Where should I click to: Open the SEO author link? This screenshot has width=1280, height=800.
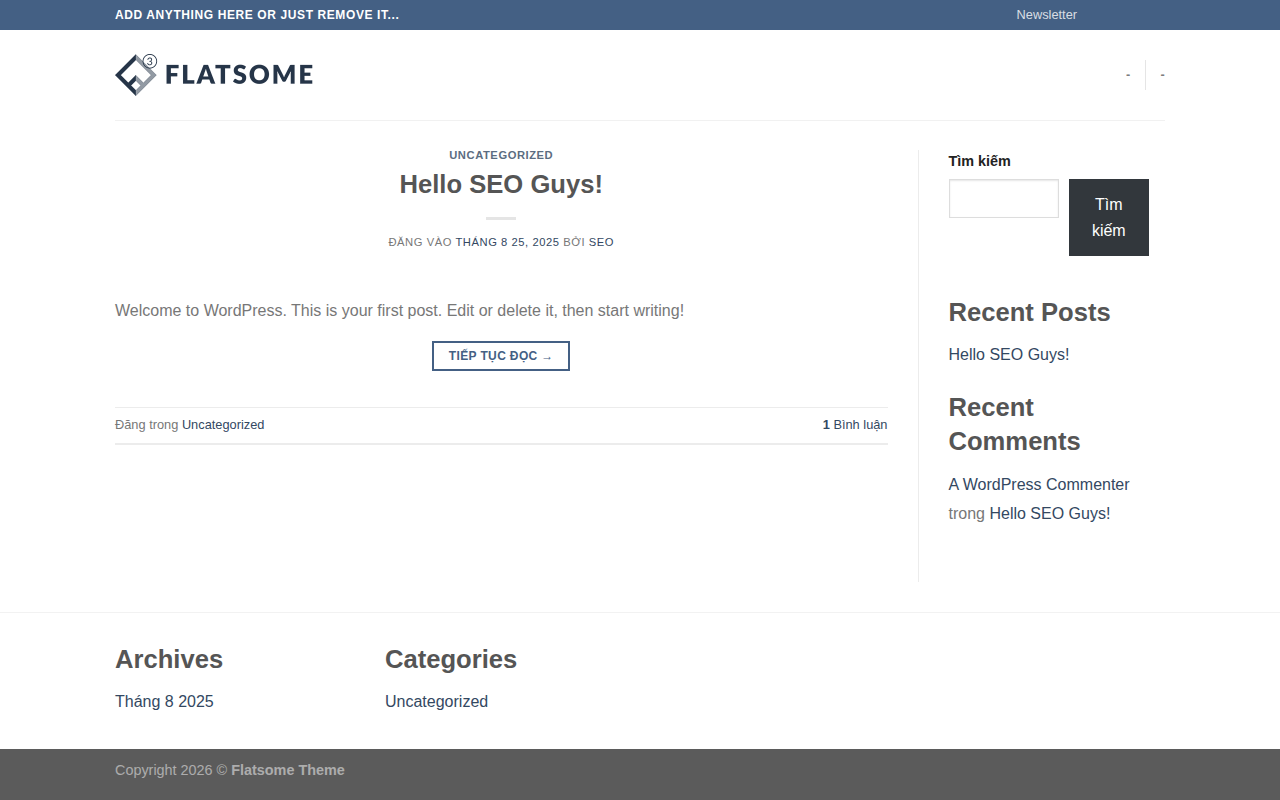(601, 242)
